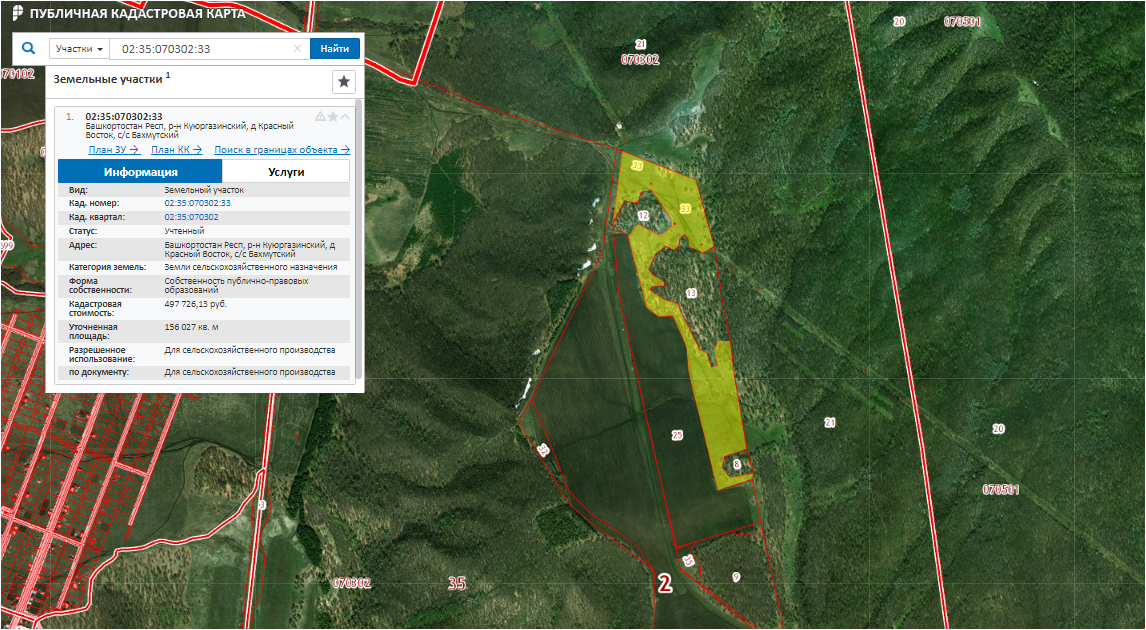Clear the search field with the X
The image size is (1146, 630).
click(x=297, y=49)
